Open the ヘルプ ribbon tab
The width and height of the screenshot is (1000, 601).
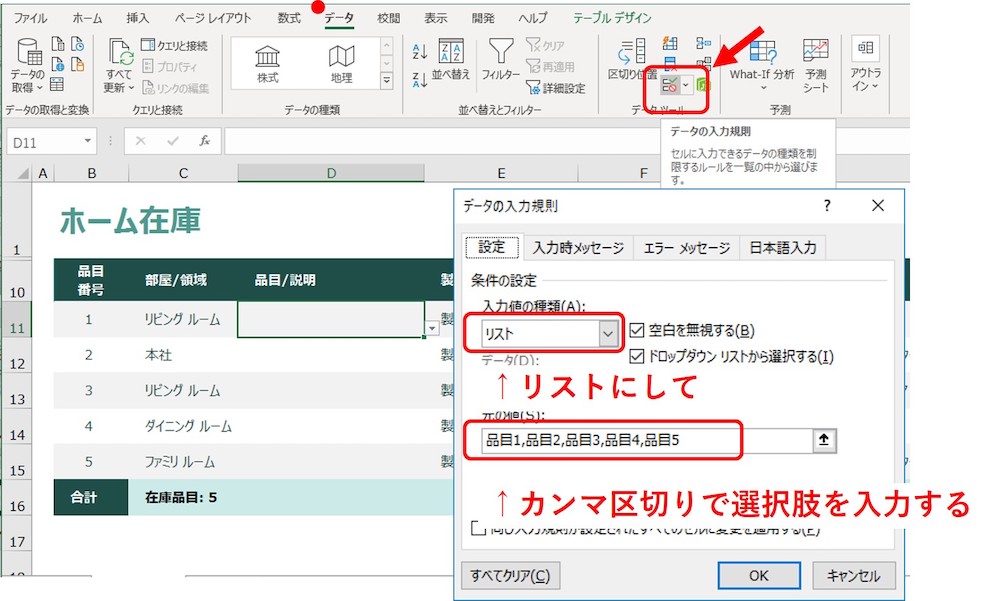(533, 18)
